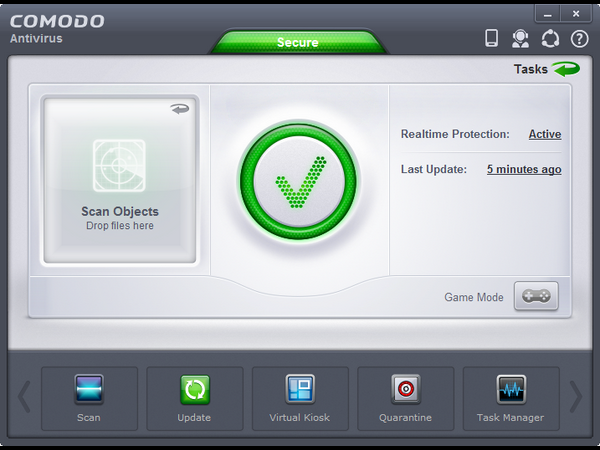Minimize the Comodo Antivirus window
The image size is (600, 450).
point(548,14)
